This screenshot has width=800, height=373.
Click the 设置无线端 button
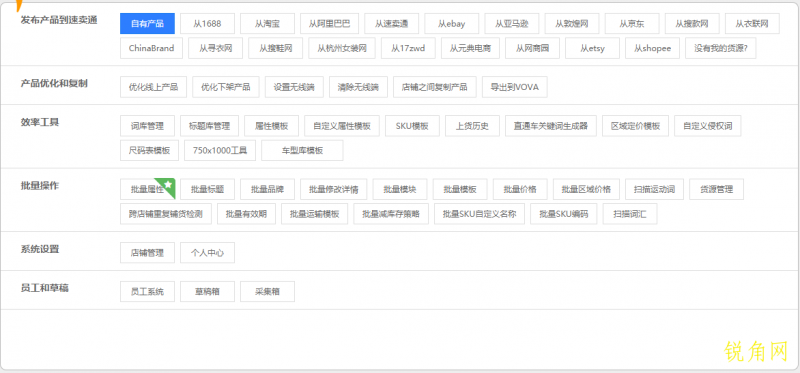click(x=294, y=87)
